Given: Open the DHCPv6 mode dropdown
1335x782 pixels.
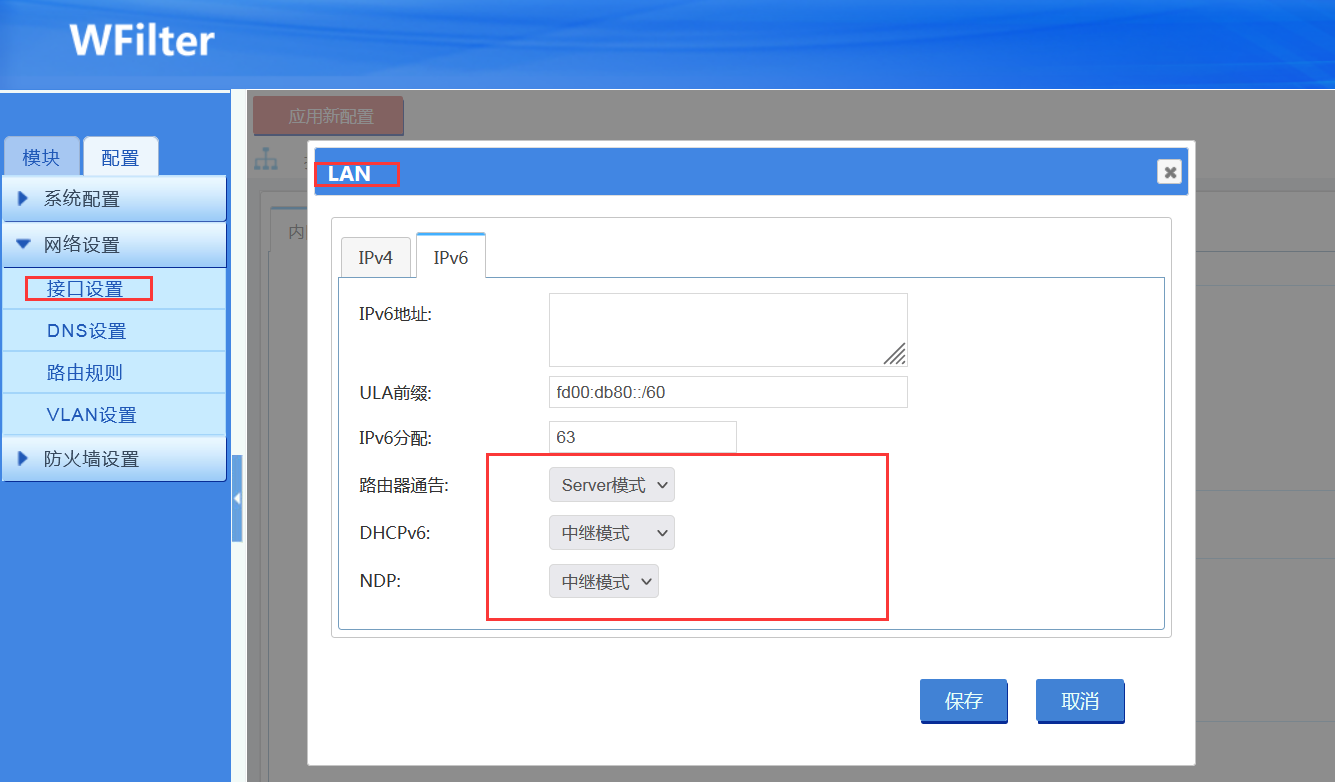Looking at the screenshot, I should (x=611, y=533).
